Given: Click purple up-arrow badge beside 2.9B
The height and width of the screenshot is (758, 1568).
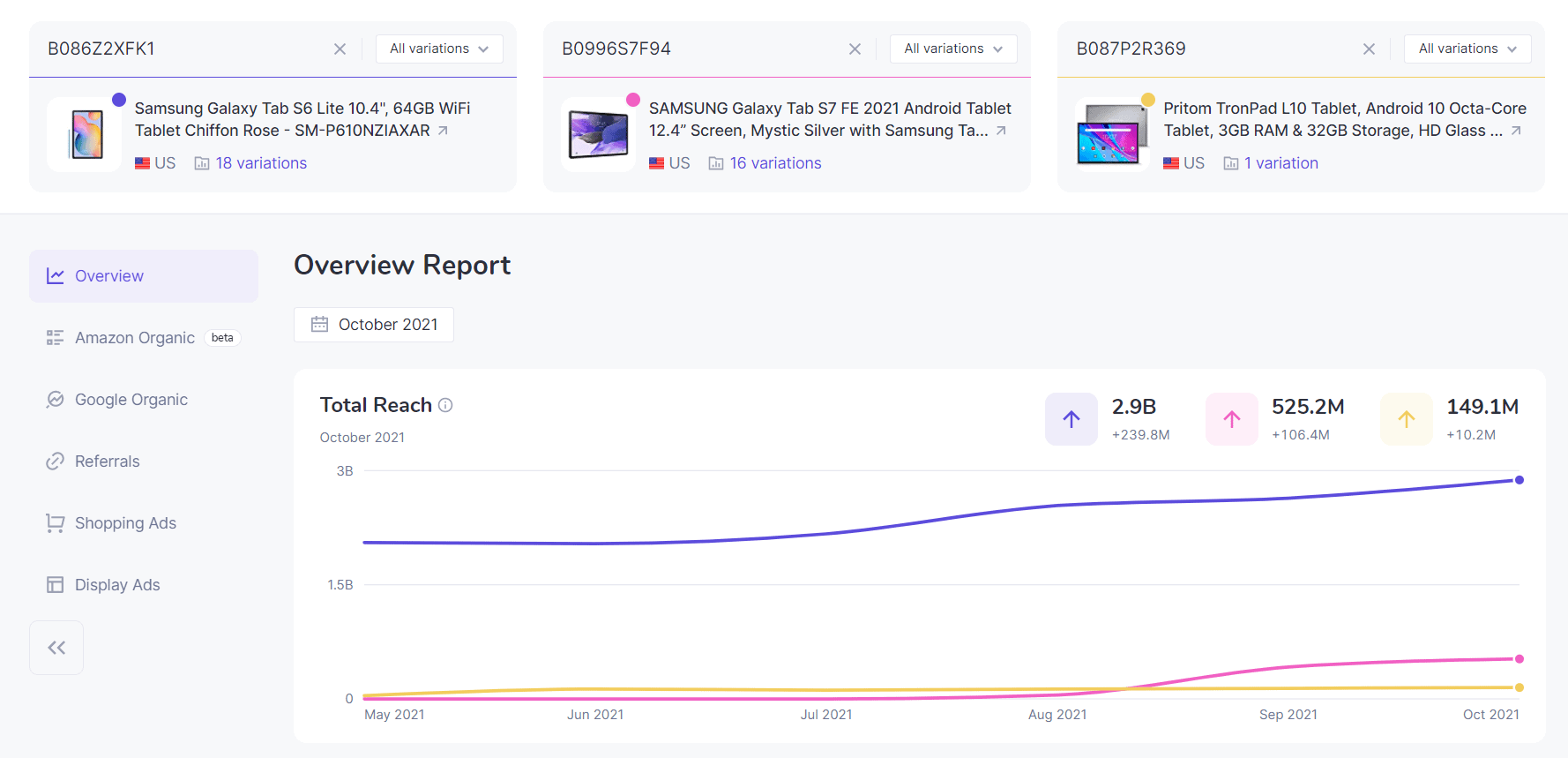Looking at the screenshot, I should pyautogui.click(x=1071, y=419).
